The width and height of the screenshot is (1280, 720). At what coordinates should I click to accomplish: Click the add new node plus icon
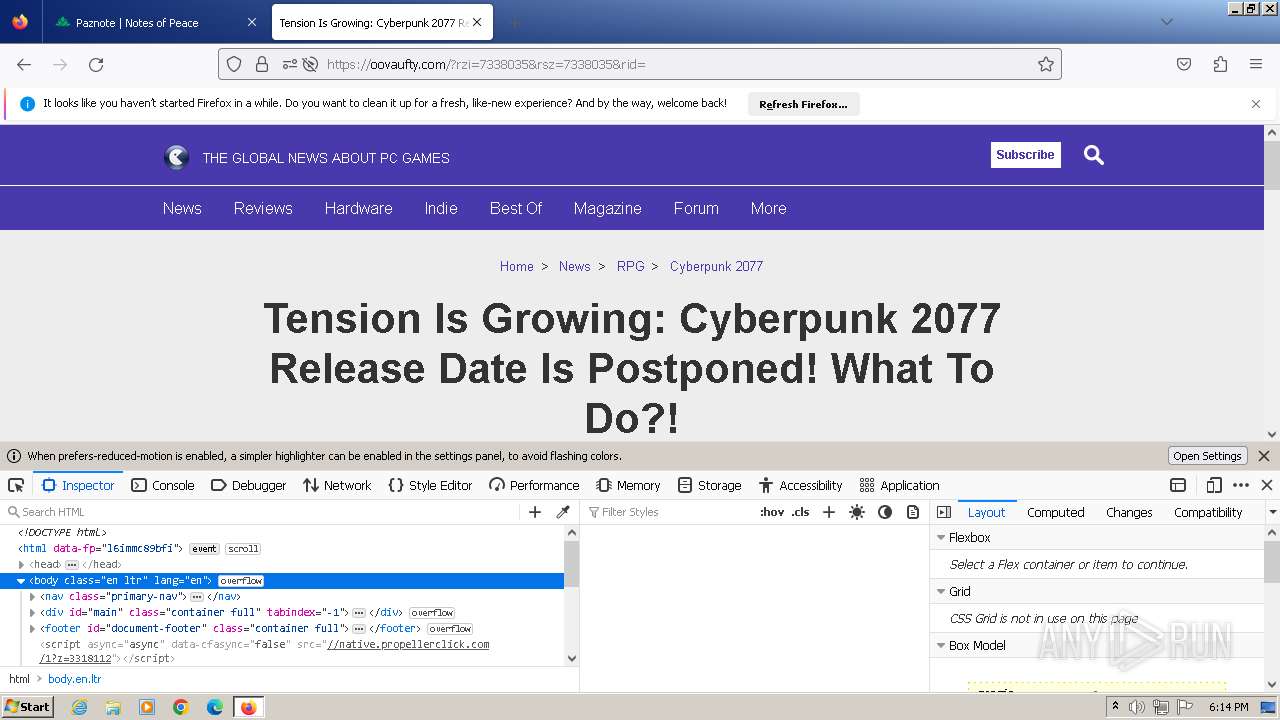pos(535,512)
